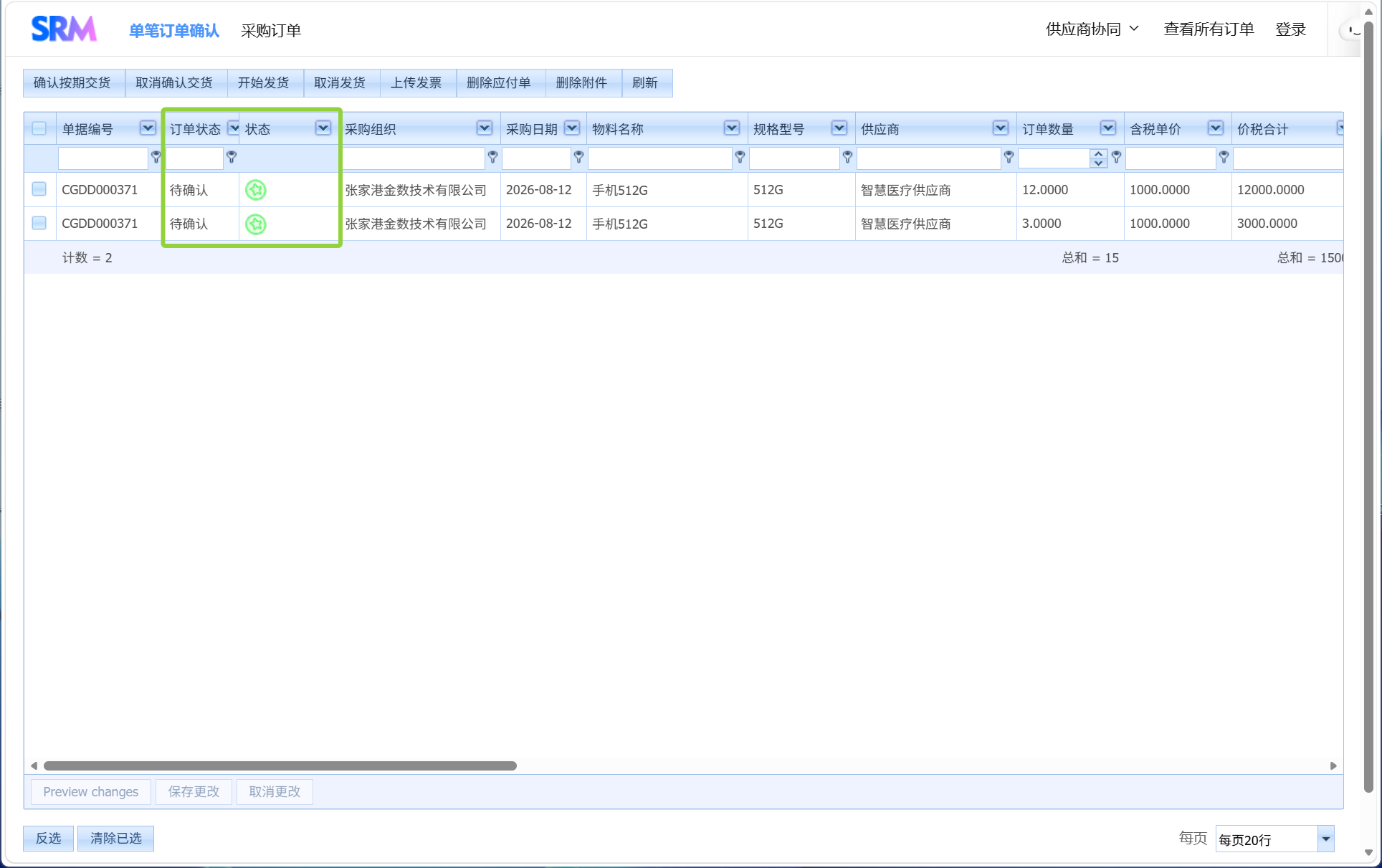
Task: Expand 供应商协同 menu
Action: click(1092, 29)
